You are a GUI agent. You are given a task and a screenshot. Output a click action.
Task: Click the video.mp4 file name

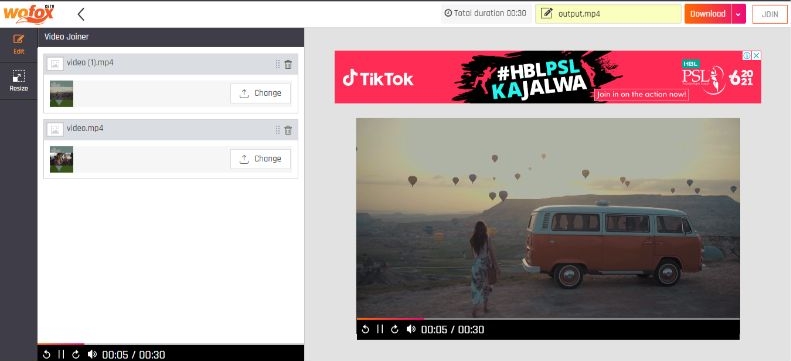coord(85,128)
